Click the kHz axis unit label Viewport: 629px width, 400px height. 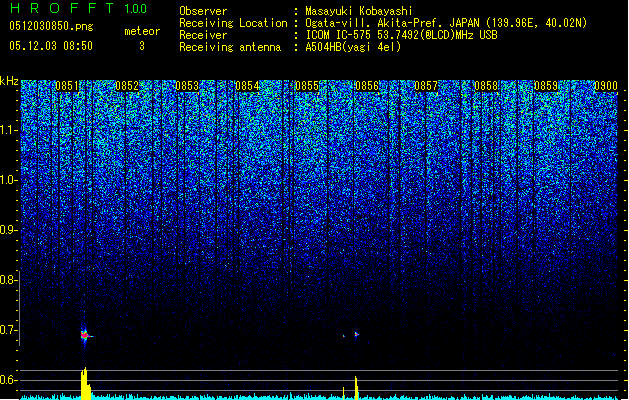[9, 81]
